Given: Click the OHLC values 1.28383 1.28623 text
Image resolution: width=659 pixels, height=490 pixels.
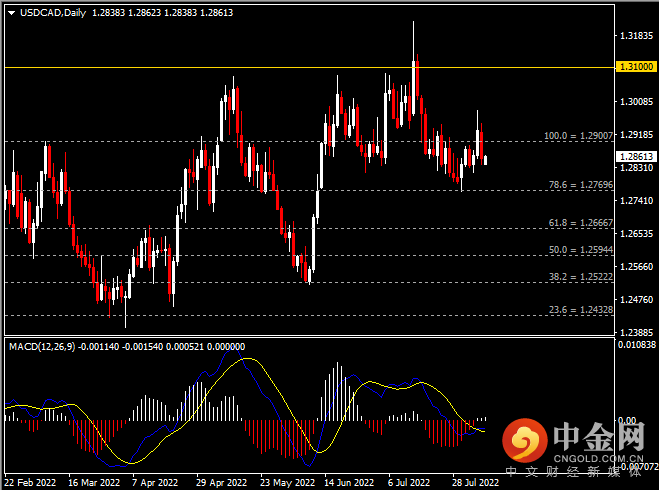Looking at the screenshot, I should [x=127, y=13].
